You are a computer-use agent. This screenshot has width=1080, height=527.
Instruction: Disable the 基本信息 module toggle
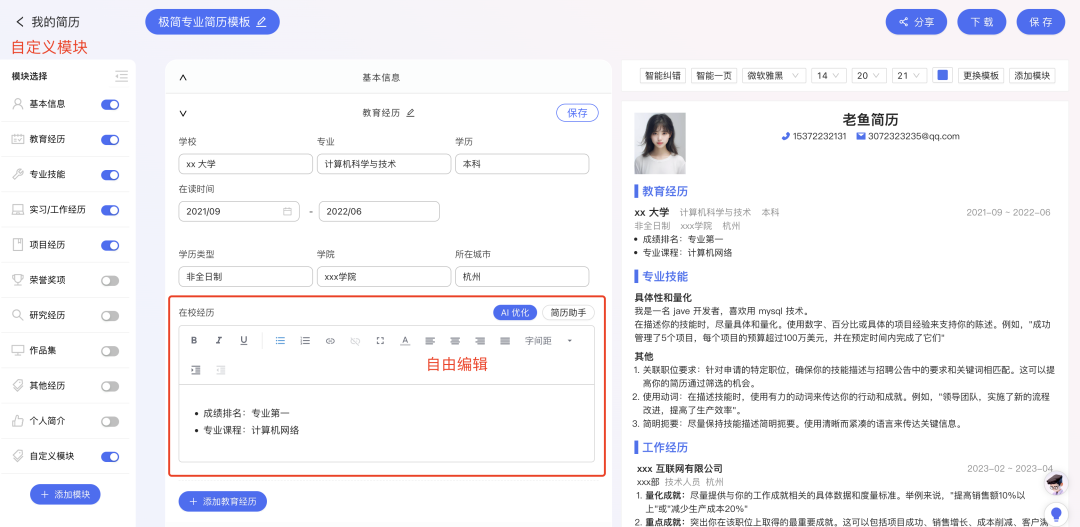coord(110,105)
